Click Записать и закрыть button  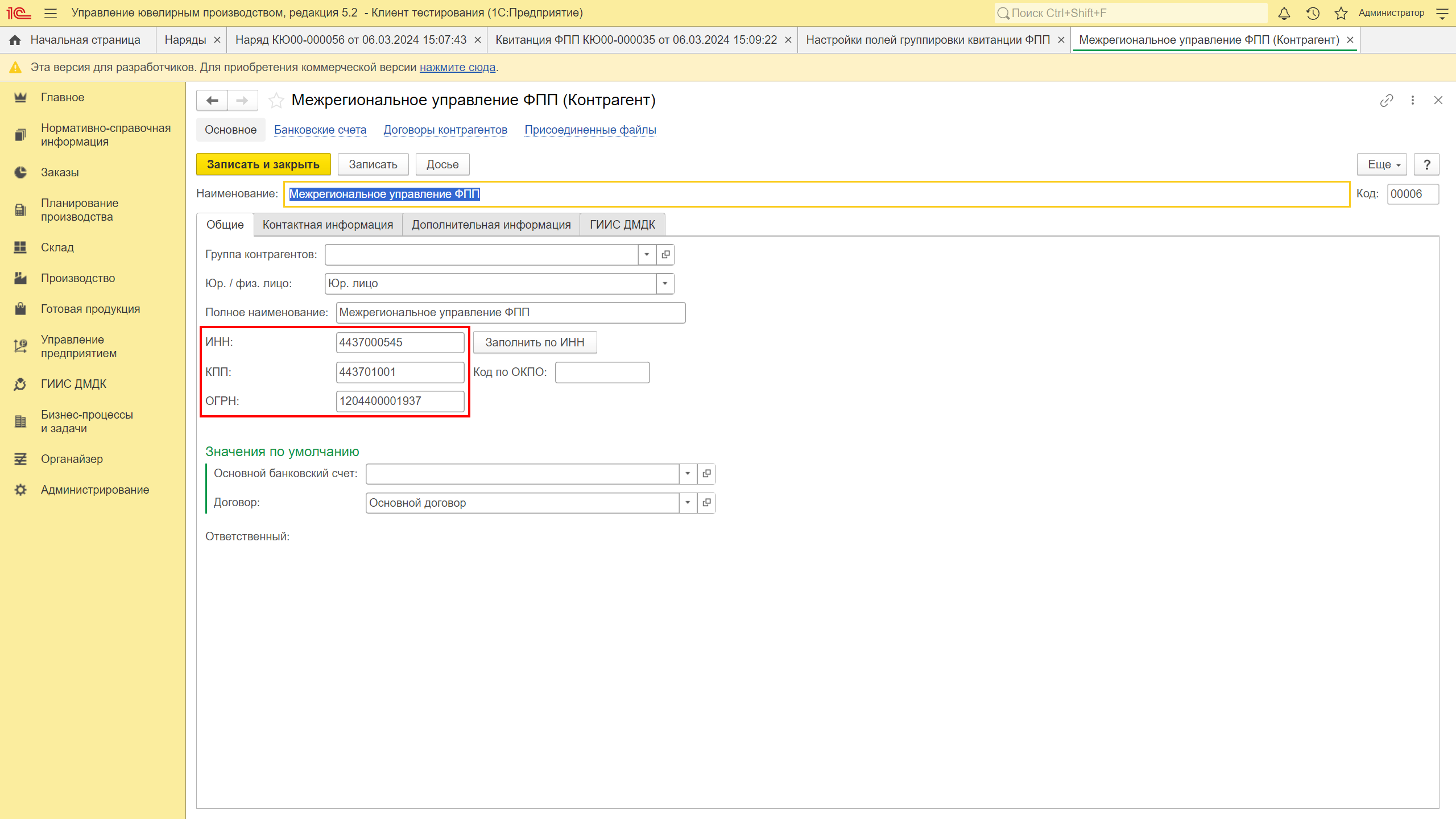point(263,164)
